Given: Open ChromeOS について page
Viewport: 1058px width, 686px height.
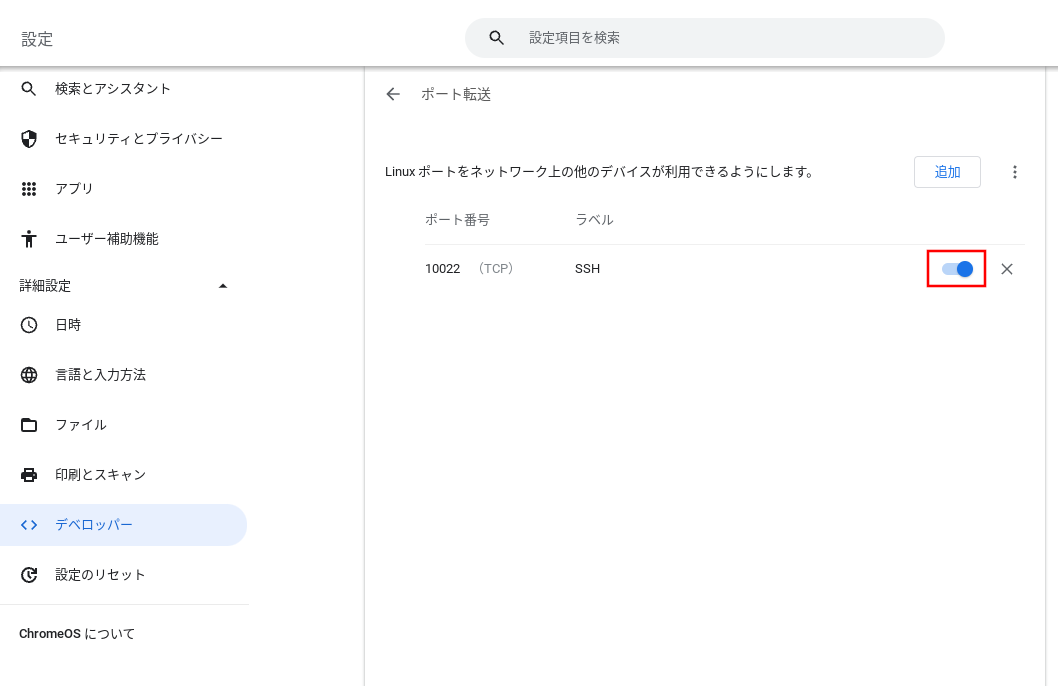Looking at the screenshot, I should (77, 634).
